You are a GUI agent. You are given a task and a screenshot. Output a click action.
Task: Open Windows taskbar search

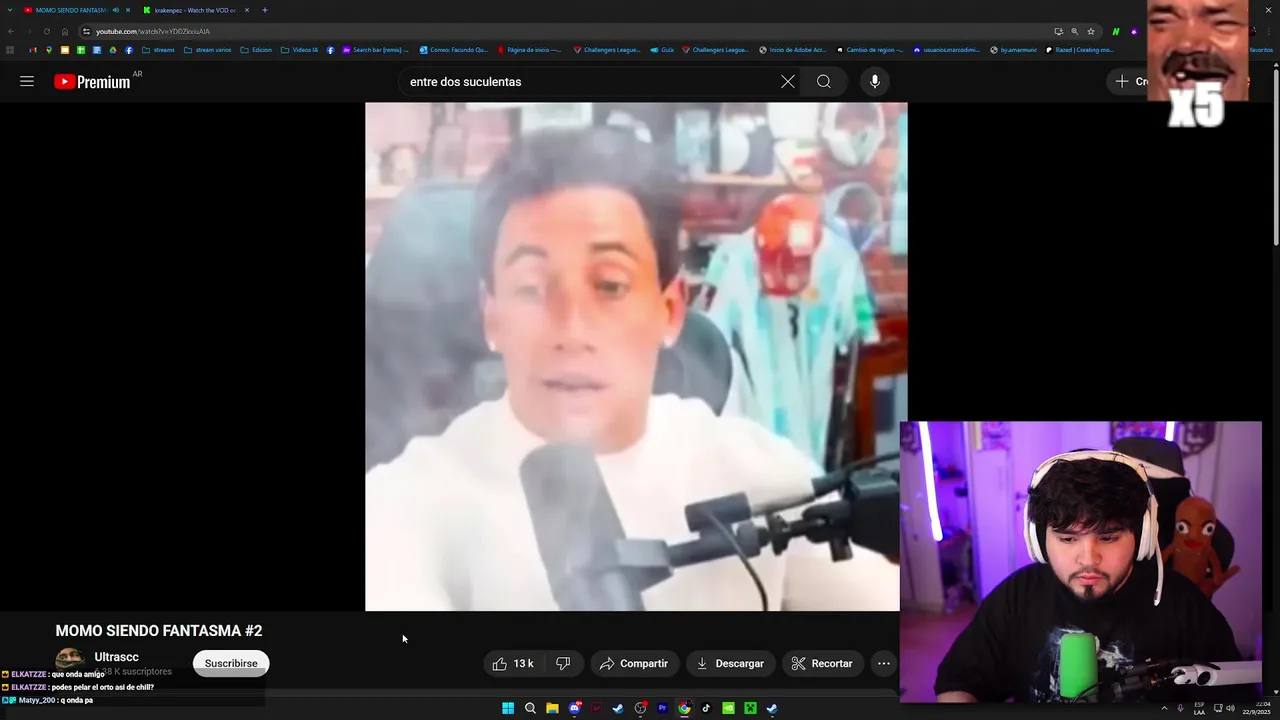pyautogui.click(x=530, y=708)
